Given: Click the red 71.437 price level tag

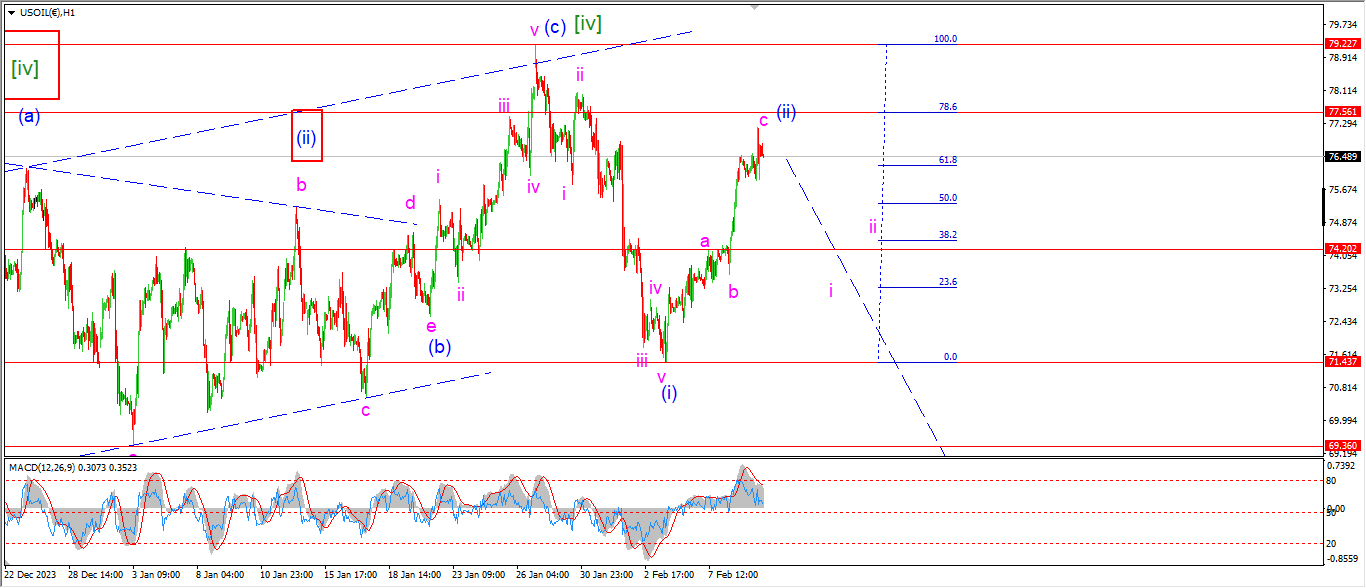Looking at the screenshot, I should [x=1341, y=362].
